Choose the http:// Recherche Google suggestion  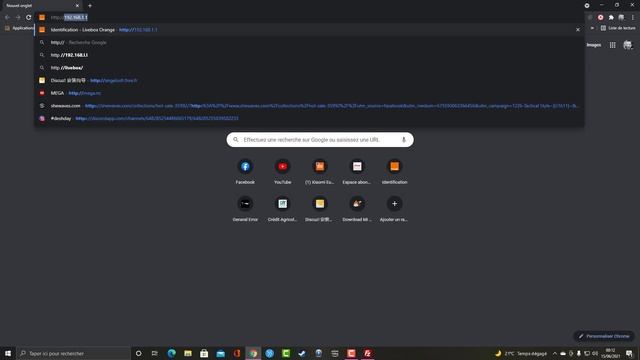pyautogui.click(x=309, y=42)
